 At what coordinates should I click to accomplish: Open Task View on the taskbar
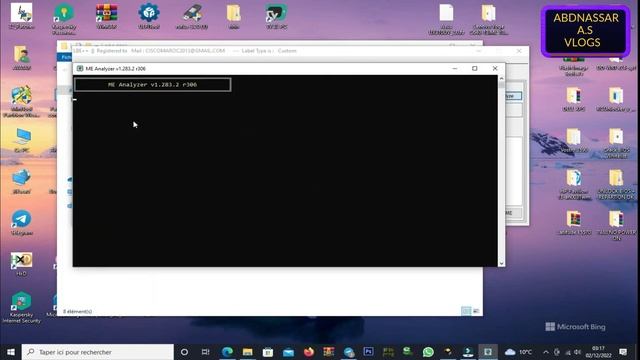click(x=205, y=352)
